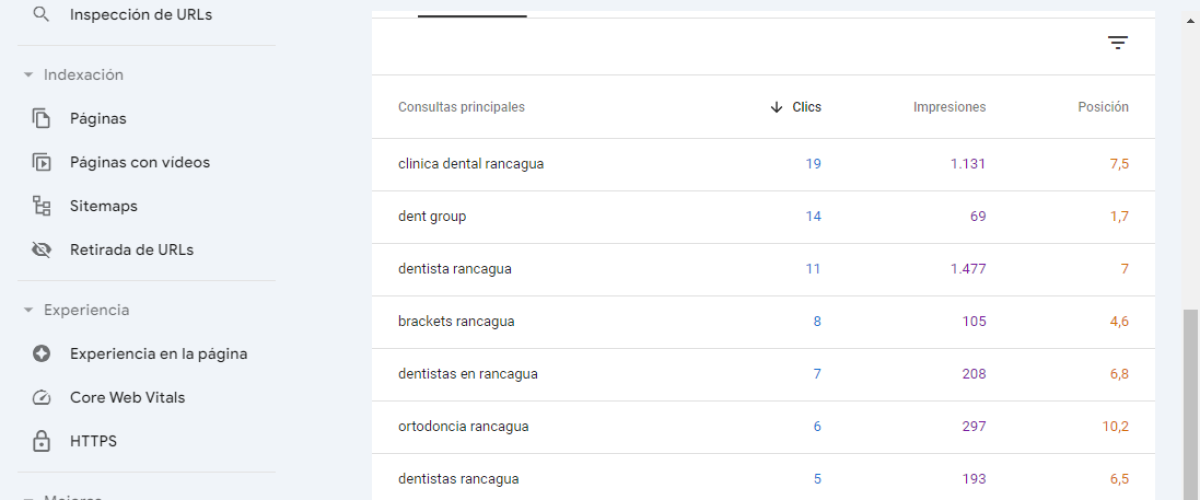Click the 14 clicks value

click(813, 216)
